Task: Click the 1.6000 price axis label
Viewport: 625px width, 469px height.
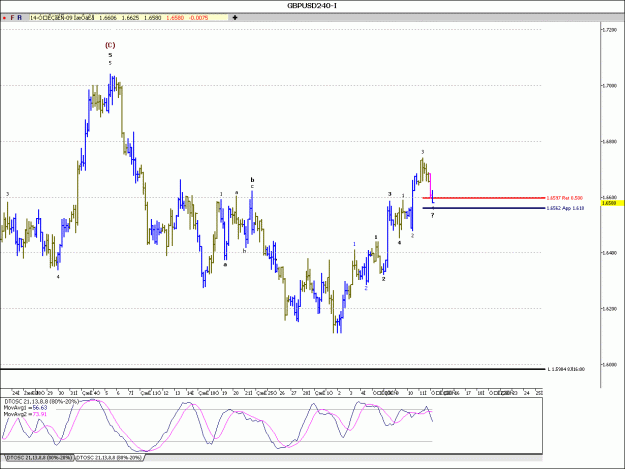Action: (609, 364)
